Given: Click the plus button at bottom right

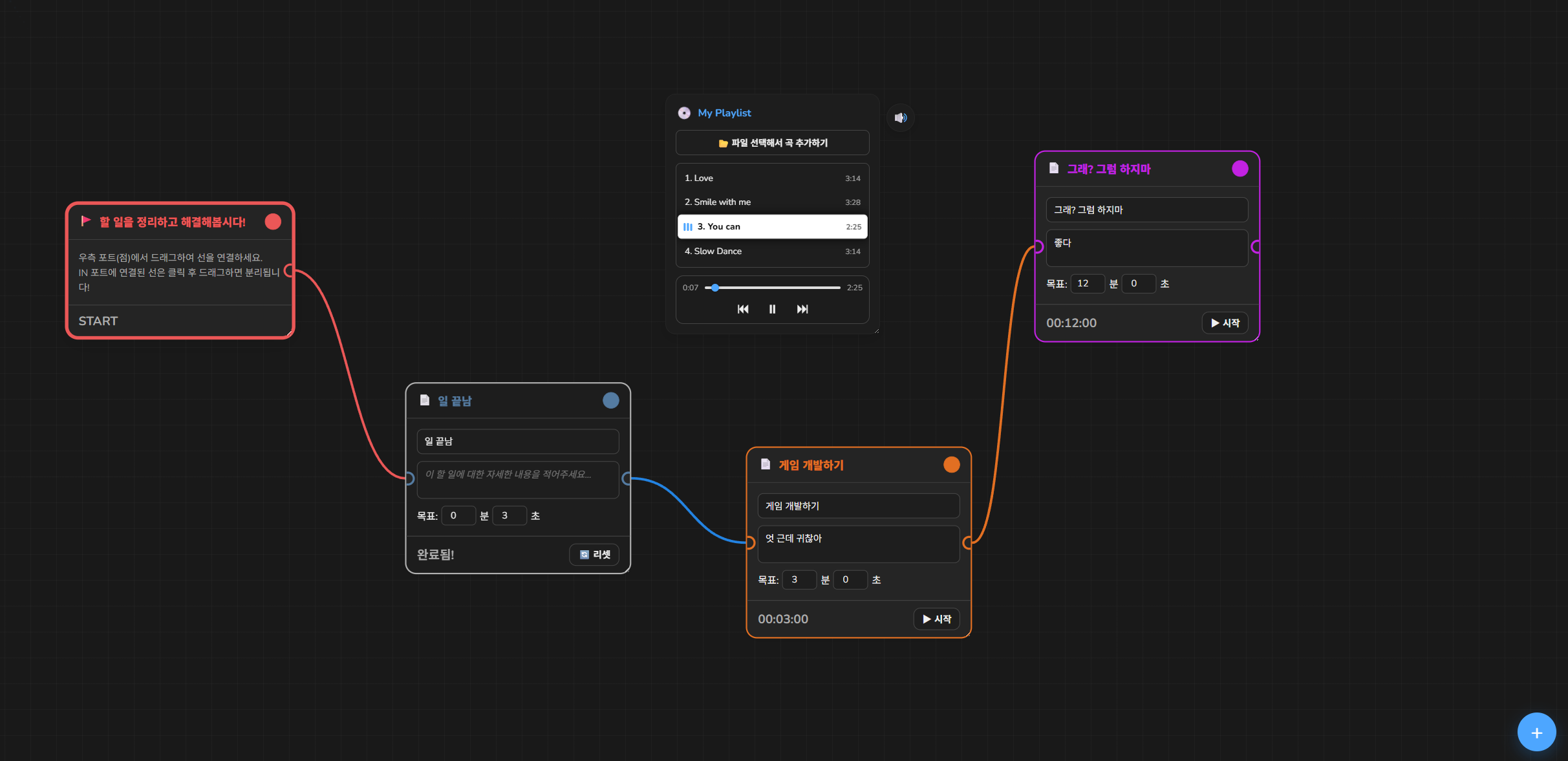Looking at the screenshot, I should pos(1536,731).
